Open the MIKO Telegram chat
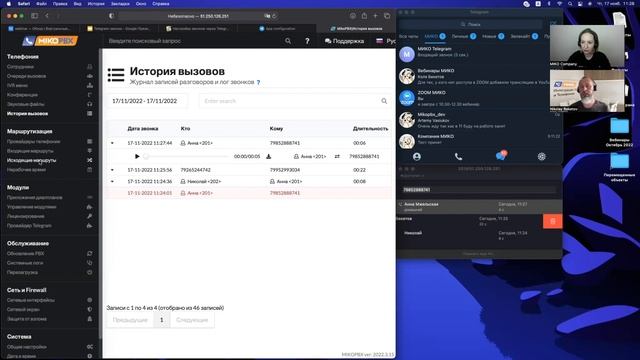Image resolution: width=640 pixels, height=360 pixels. pyautogui.click(x=473, y=54)
